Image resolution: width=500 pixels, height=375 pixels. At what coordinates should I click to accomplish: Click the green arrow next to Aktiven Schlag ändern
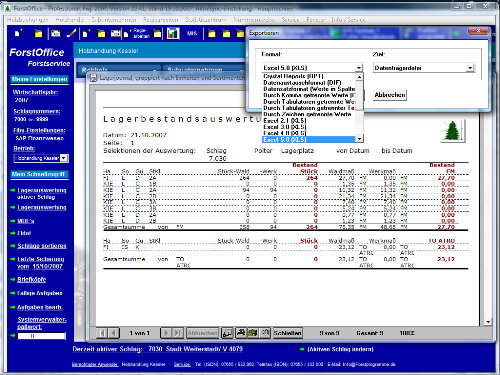point(302,349)
